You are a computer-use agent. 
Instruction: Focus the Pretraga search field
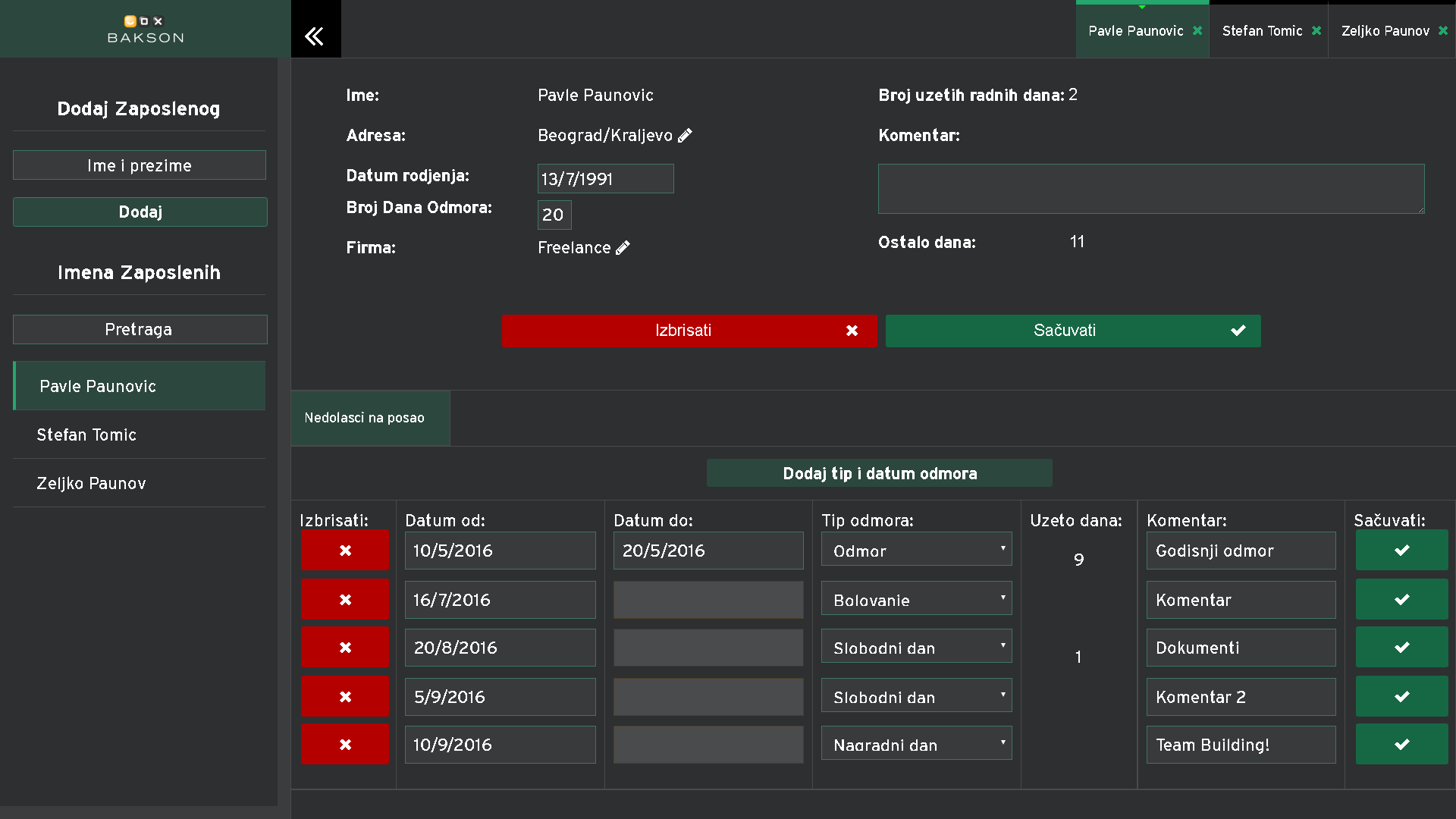click(x=140, y=330)
